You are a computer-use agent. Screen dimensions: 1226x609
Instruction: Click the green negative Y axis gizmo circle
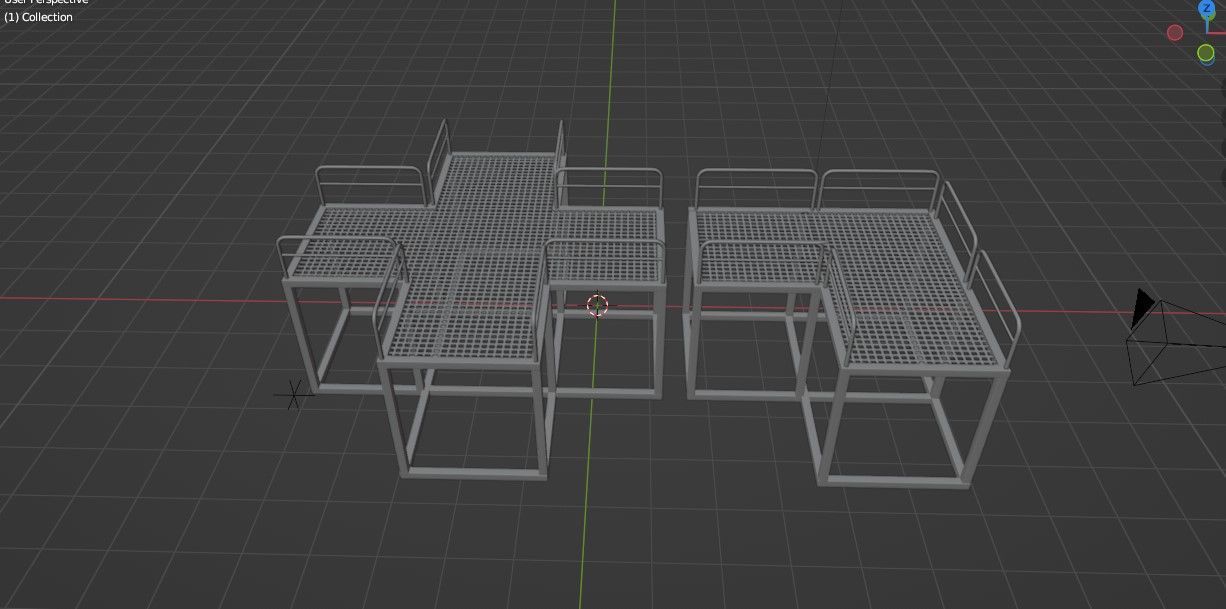[1206, 52]
